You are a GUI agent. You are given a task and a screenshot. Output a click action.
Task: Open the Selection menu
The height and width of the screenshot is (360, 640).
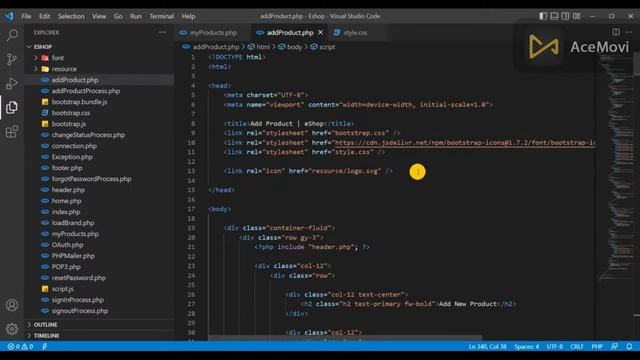coord(71,16)
